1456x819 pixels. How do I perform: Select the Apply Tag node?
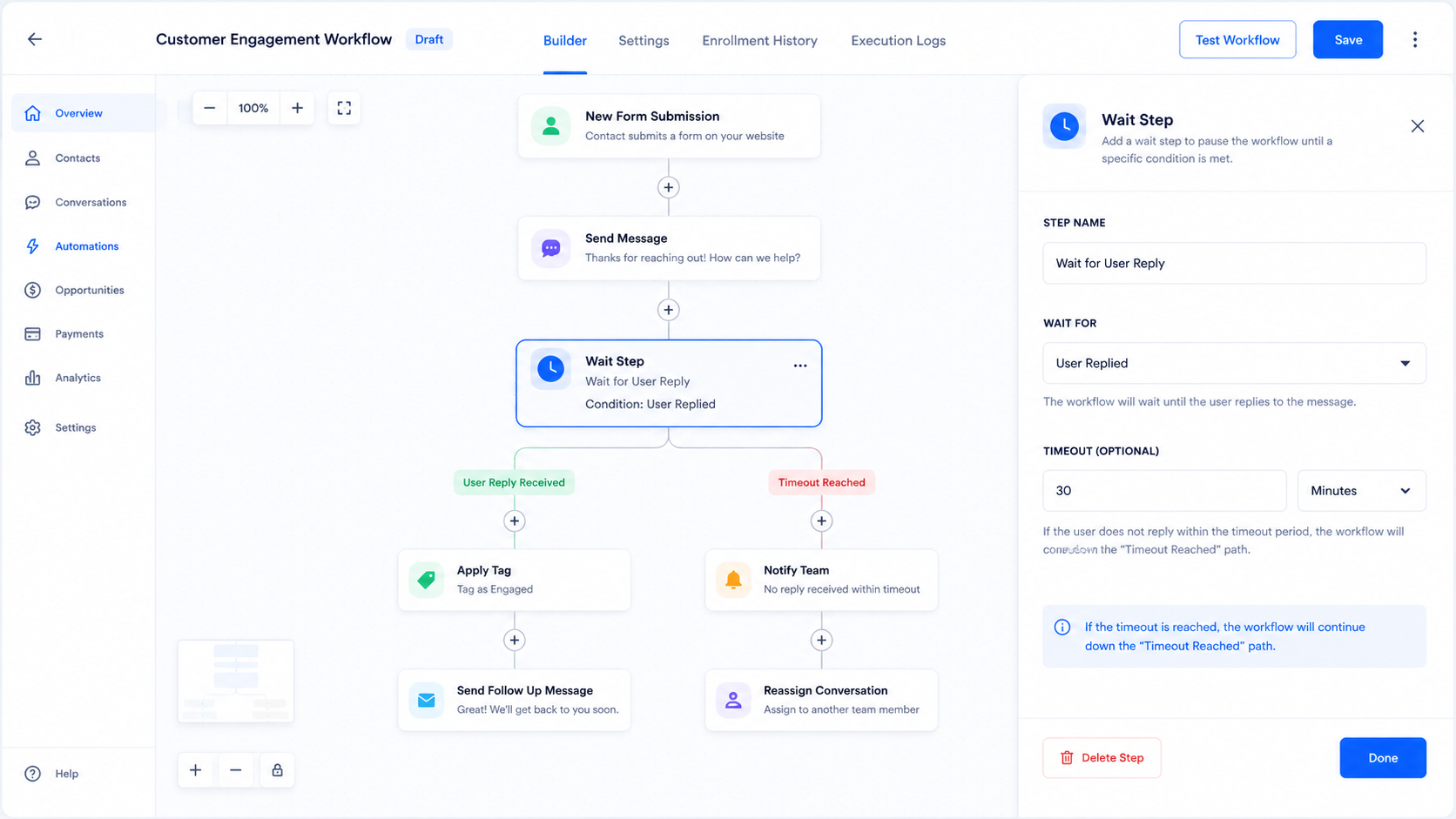(x=515, y=580)
